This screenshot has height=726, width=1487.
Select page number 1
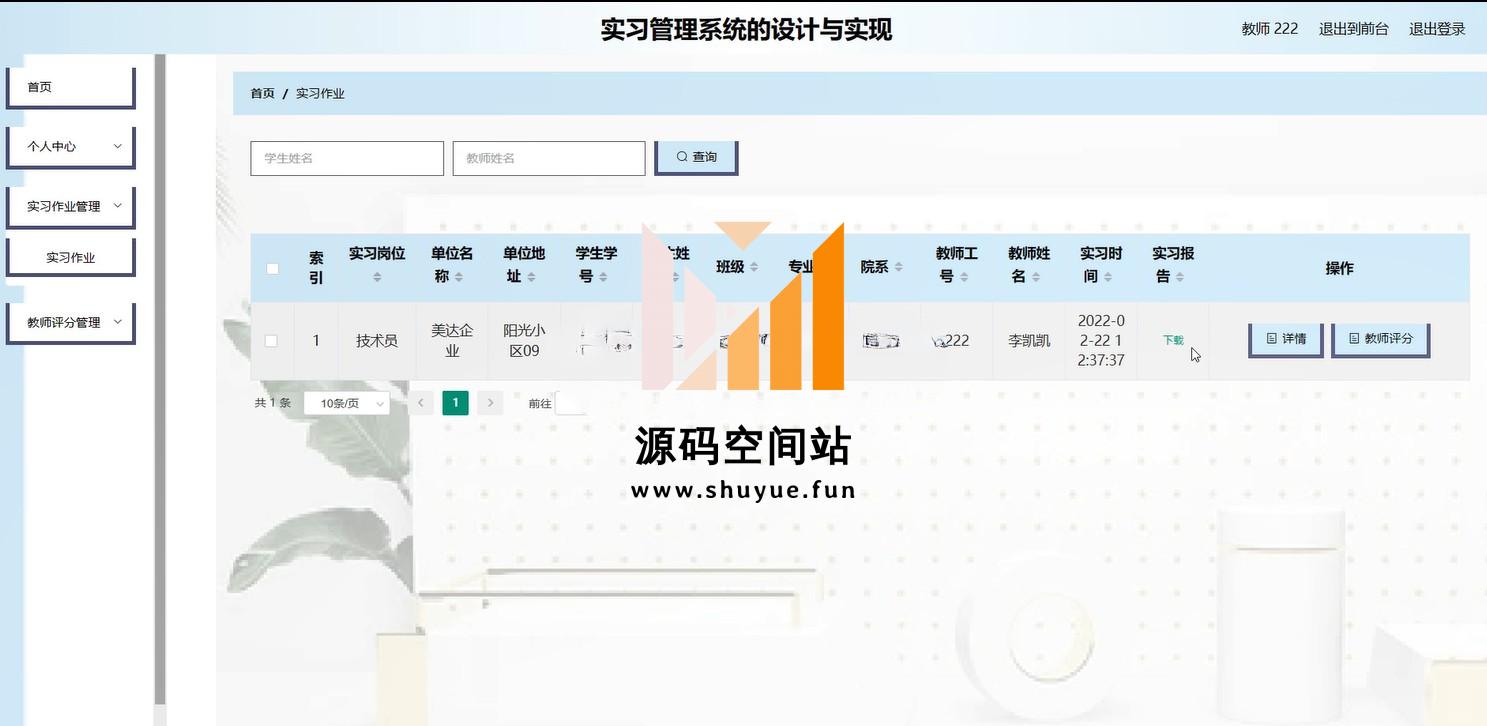pyautogui.click(x=455, y=403)
